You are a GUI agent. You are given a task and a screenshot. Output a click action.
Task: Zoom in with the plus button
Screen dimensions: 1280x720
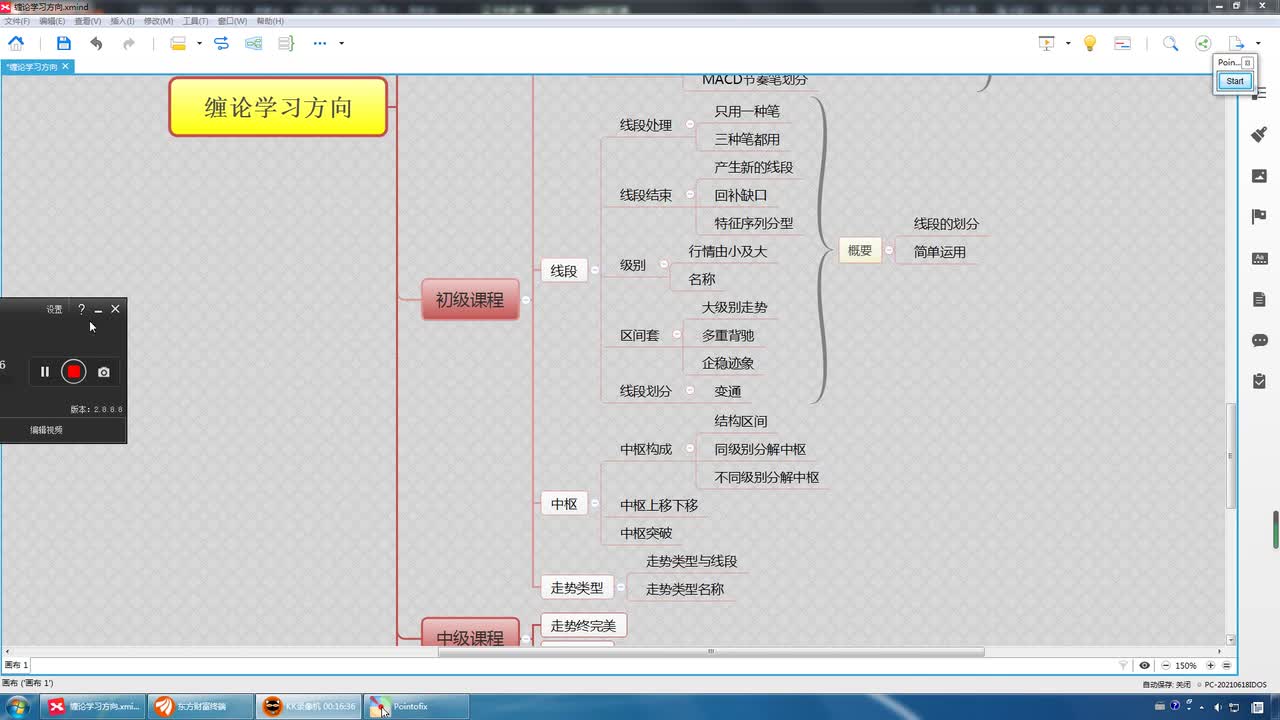point(1210,665)
